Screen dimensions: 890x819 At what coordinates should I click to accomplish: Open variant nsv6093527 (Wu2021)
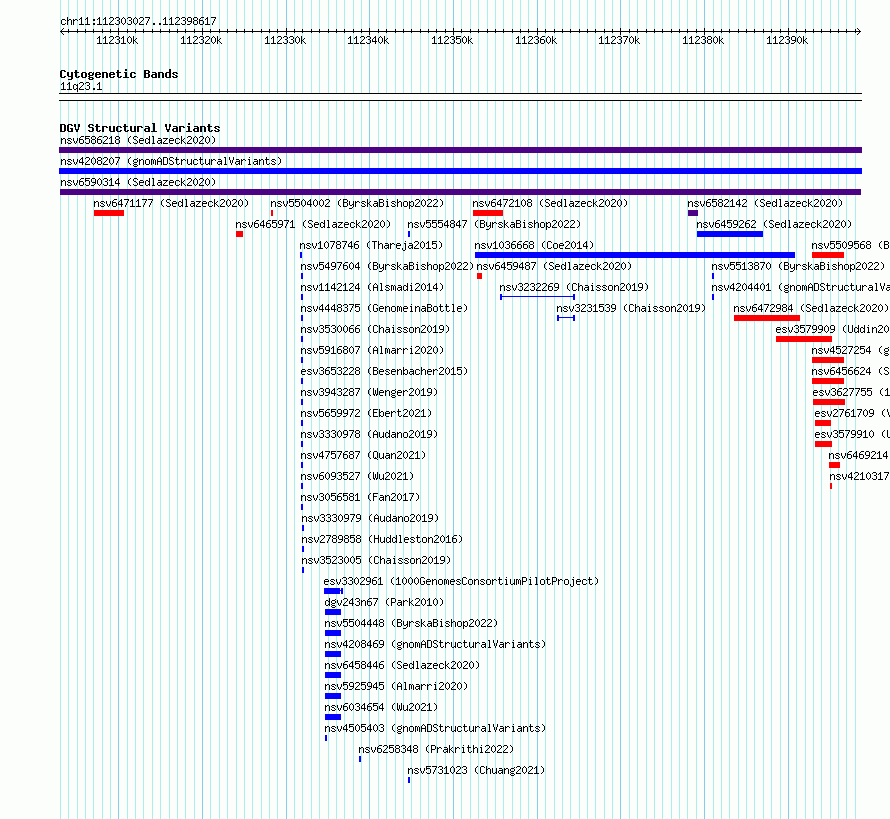(357, 476)
